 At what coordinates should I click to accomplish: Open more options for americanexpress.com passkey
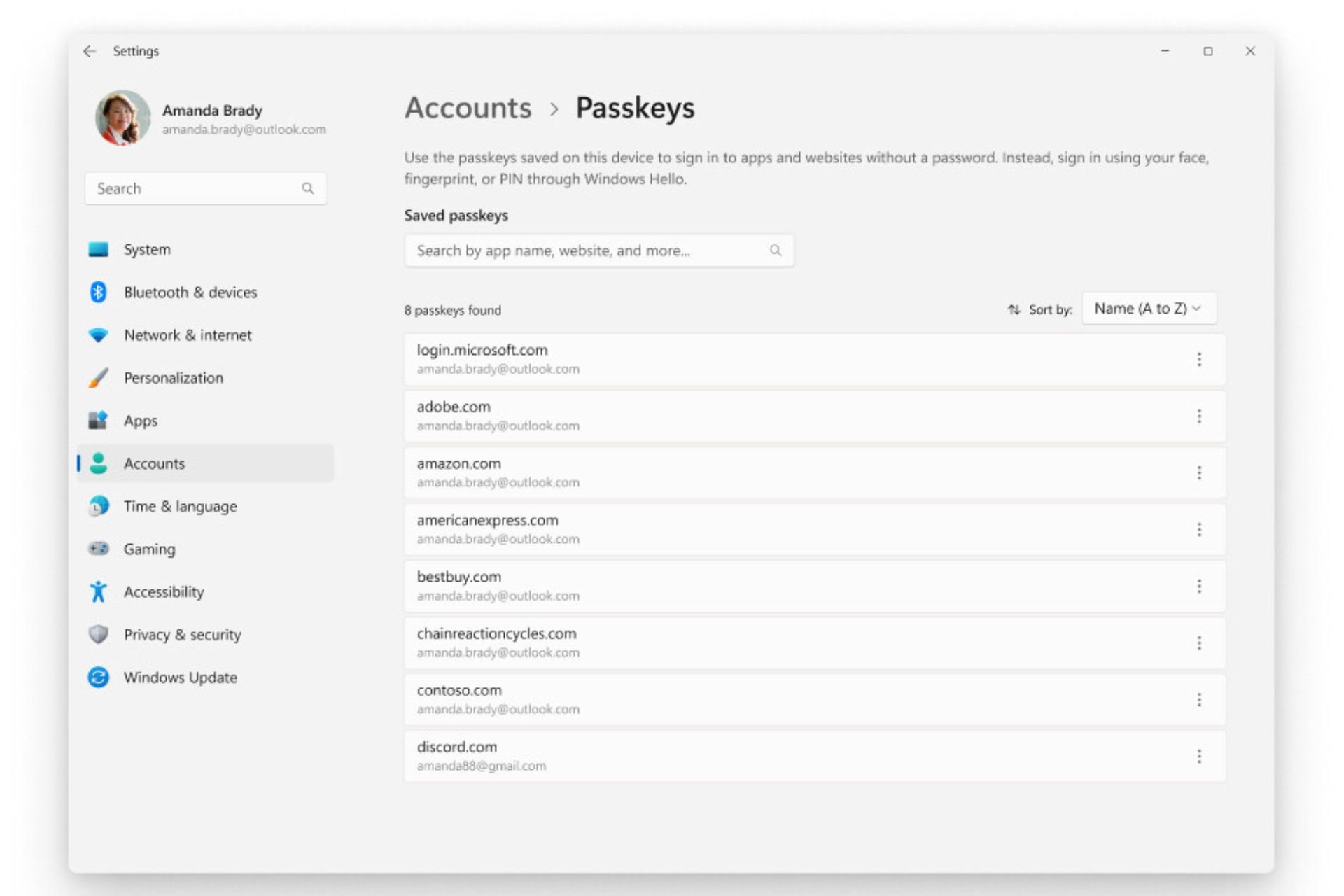click(x=1199, y=530)
